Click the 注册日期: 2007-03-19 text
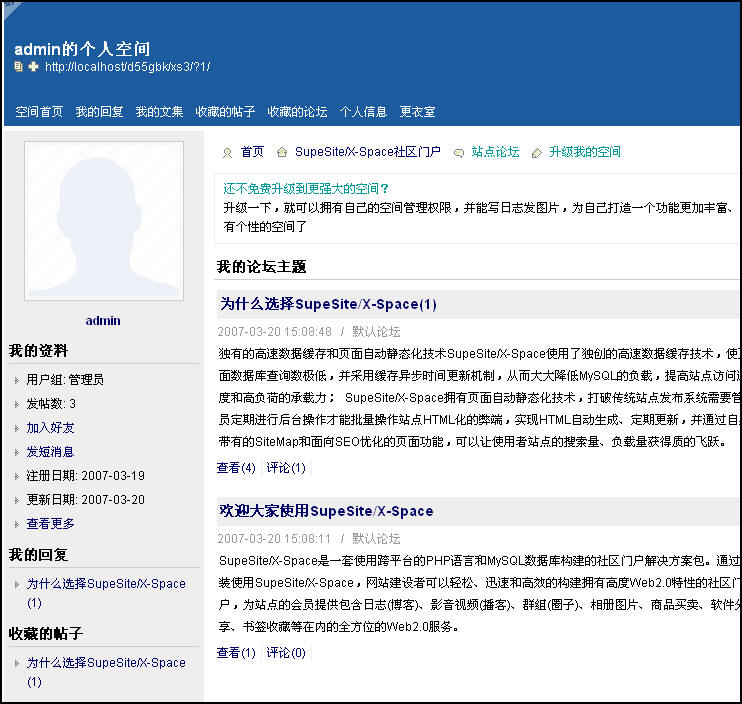The height and width of the screenshot is (704, 742). click(86, 475)
